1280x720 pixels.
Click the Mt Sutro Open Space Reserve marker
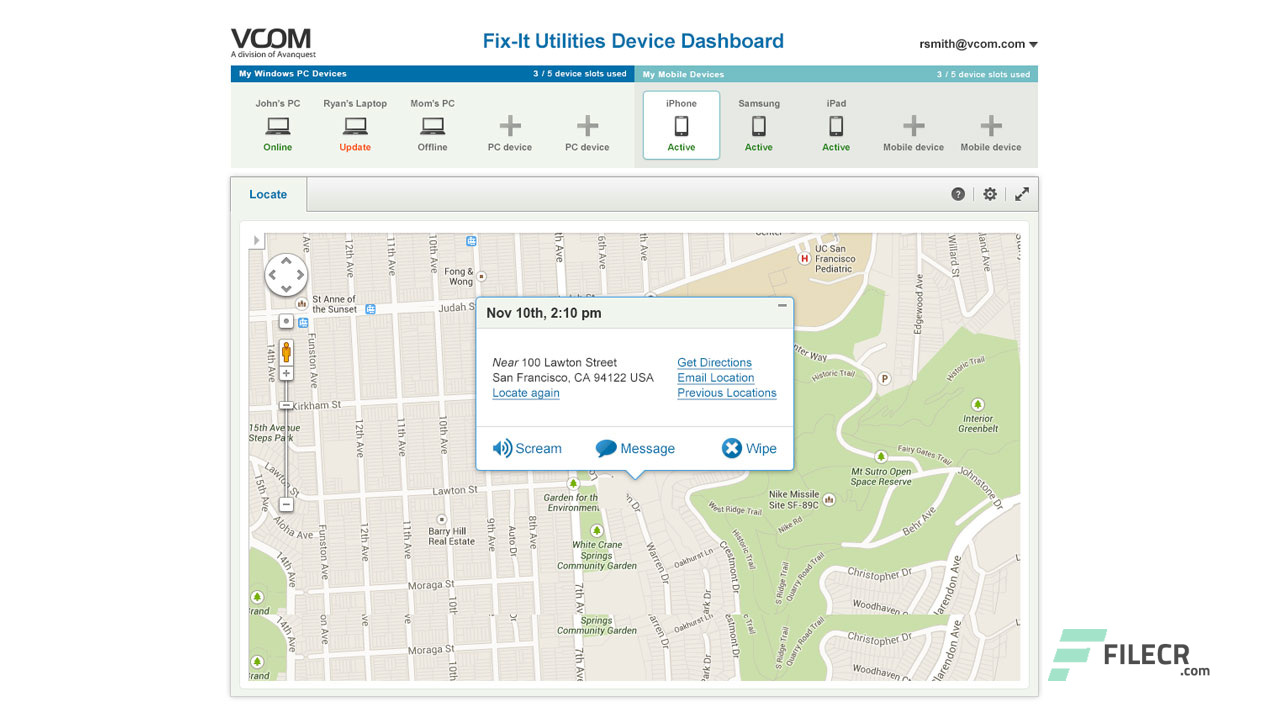click(880, 456)
